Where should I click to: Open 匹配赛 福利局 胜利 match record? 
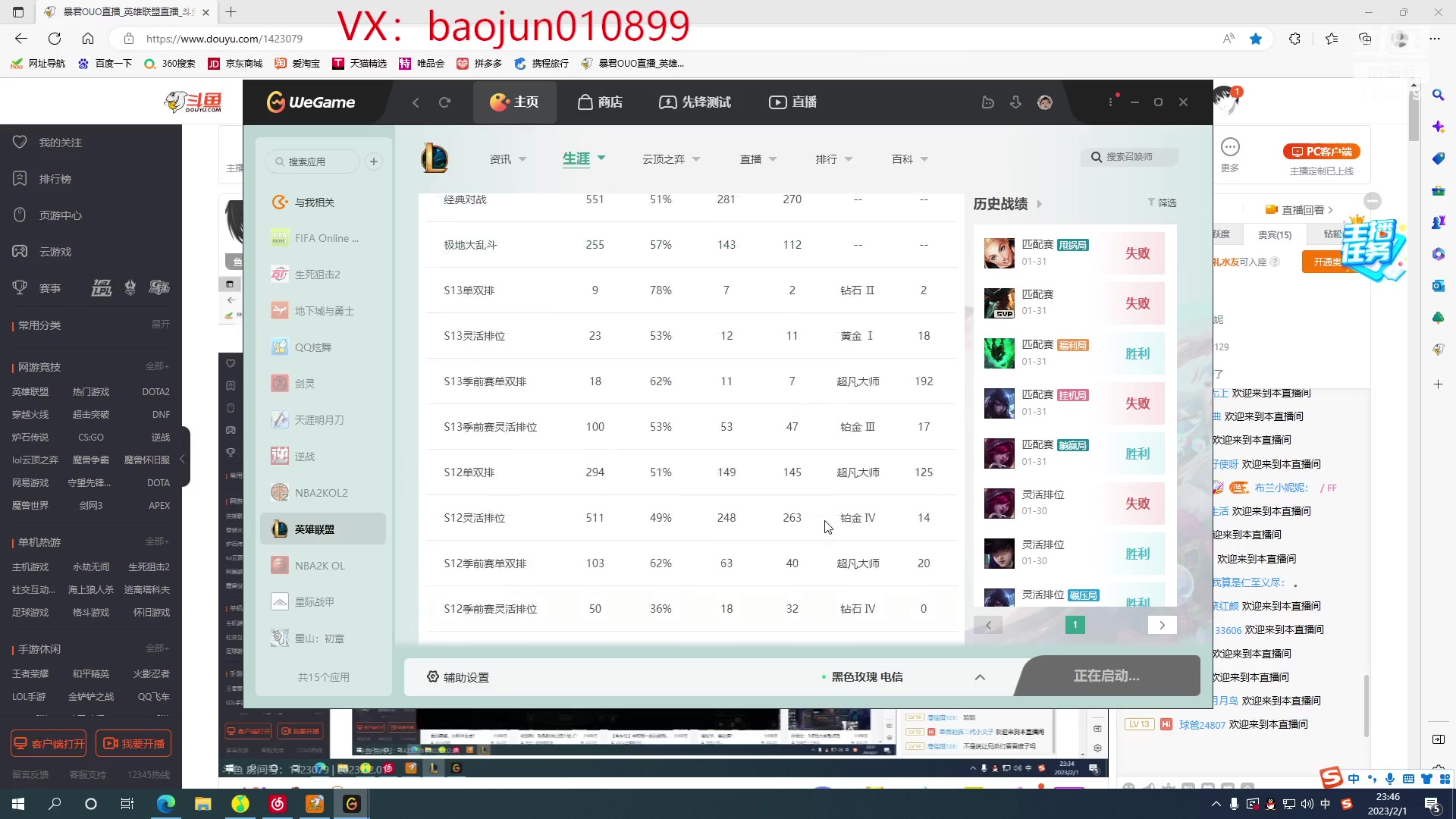pos(1074,353)
